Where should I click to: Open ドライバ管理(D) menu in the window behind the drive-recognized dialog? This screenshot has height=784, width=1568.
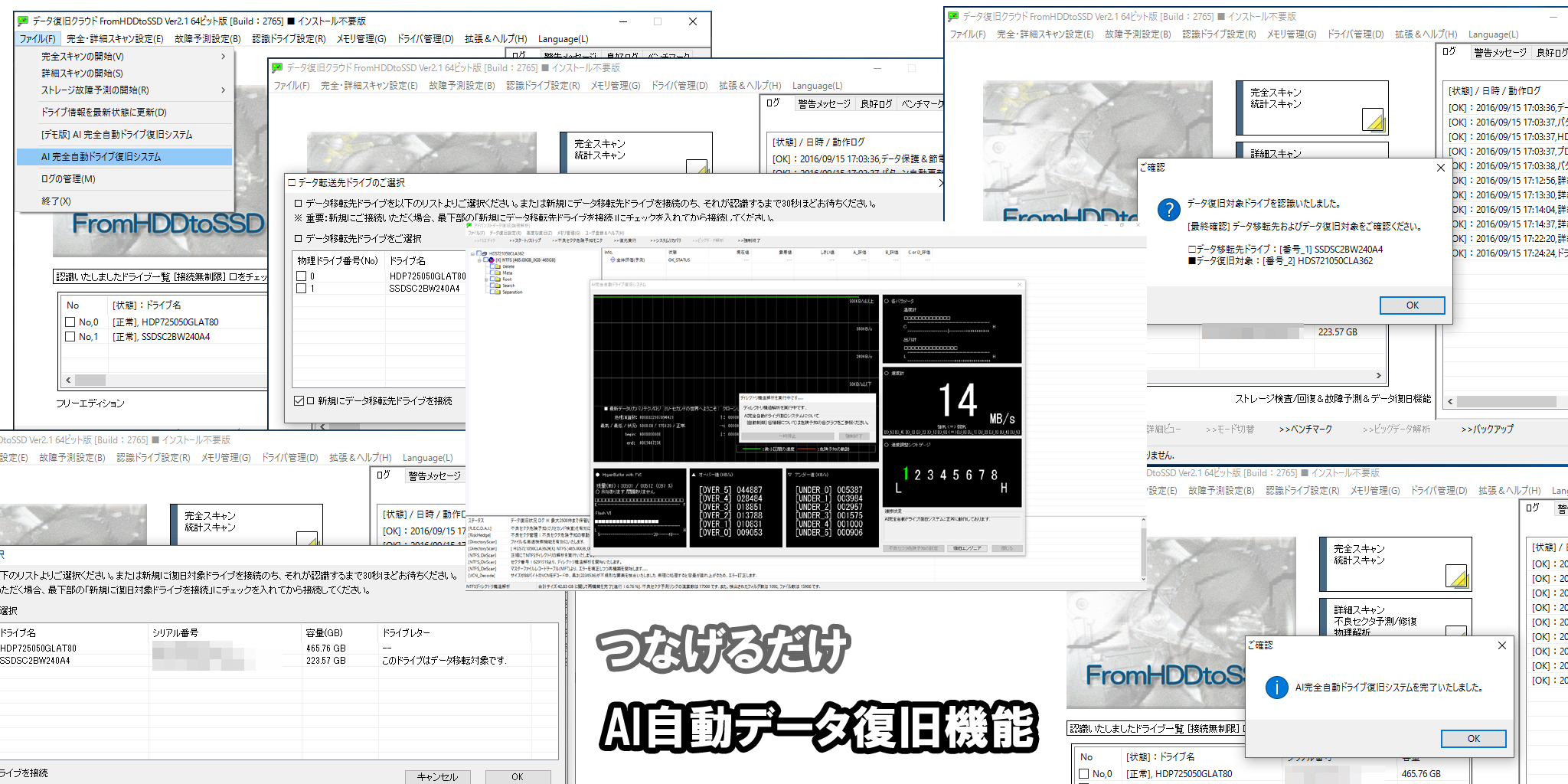click(1355, 34)
